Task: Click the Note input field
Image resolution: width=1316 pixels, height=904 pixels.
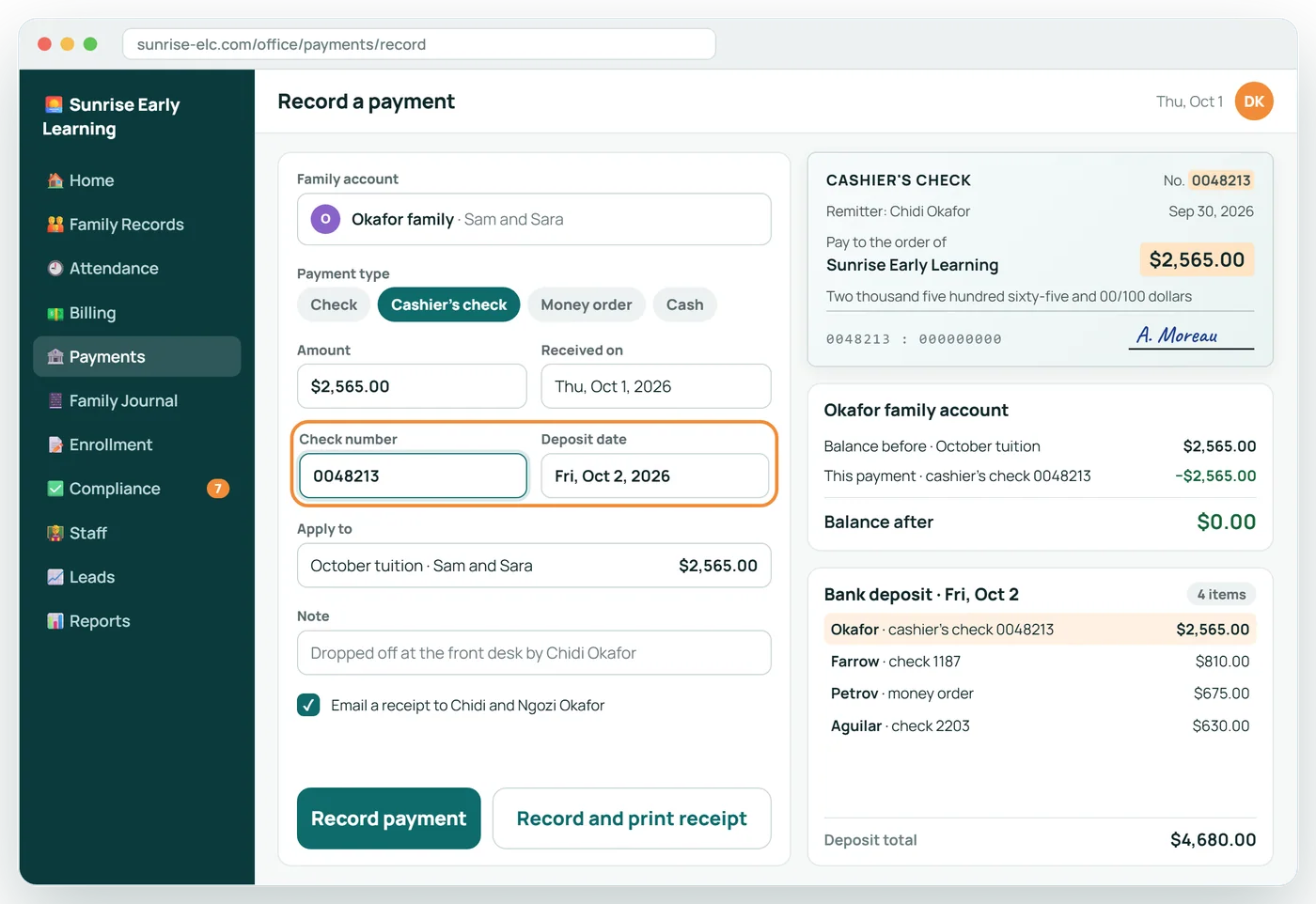Action: click(x=534, y=653)
